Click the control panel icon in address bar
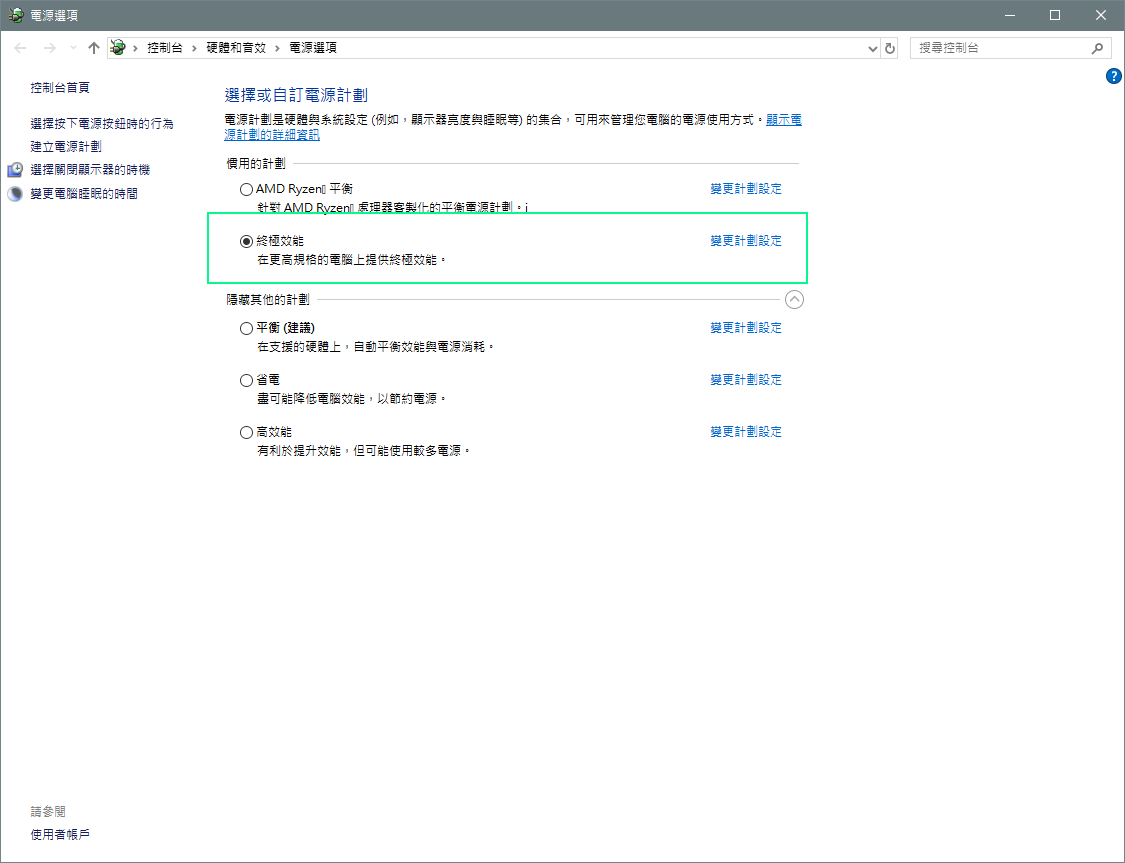The image size is (1125, 863). [x=118, y=48]
